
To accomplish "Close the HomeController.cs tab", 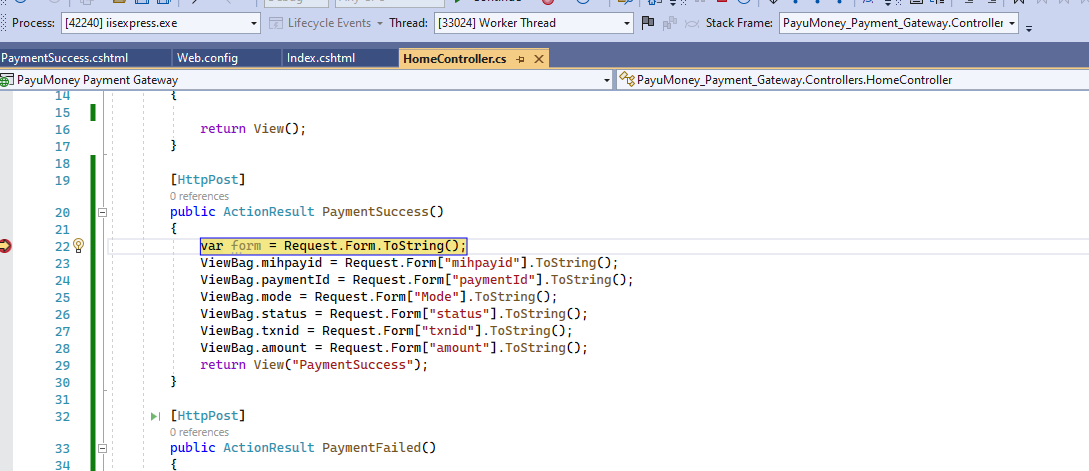I will click(538, 59).
